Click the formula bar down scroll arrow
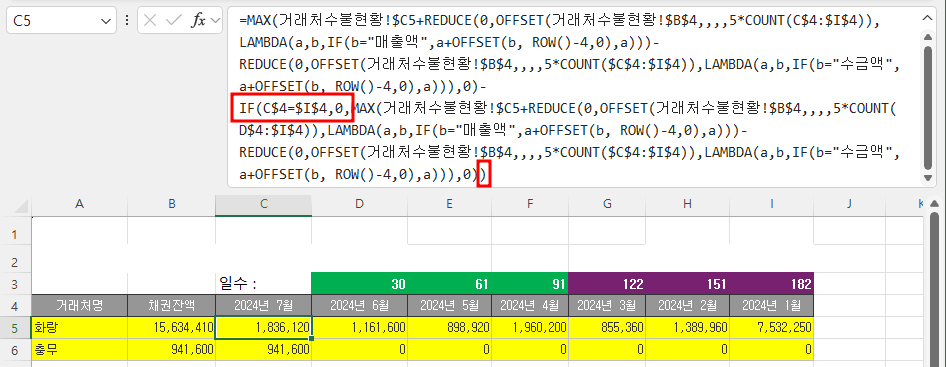The height and width of the screenshot is (367, 946). (x=927, y=177)
